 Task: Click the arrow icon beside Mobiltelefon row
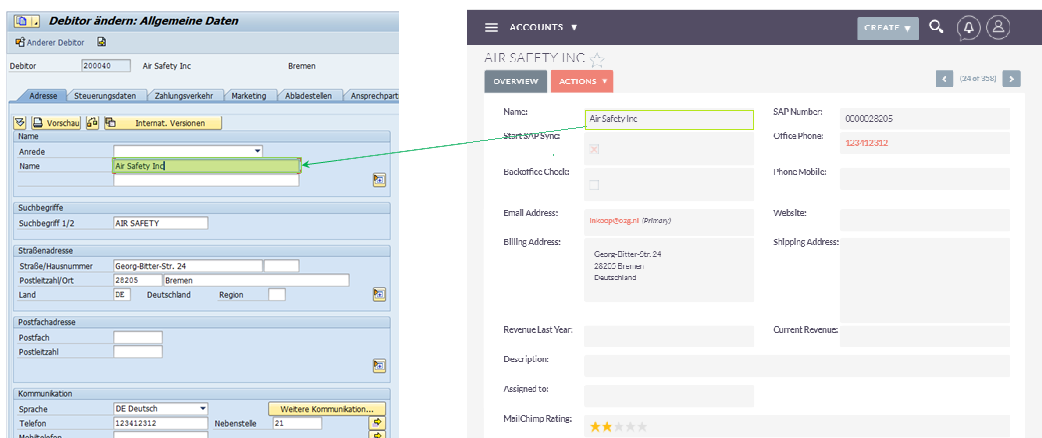coord(377,435)
